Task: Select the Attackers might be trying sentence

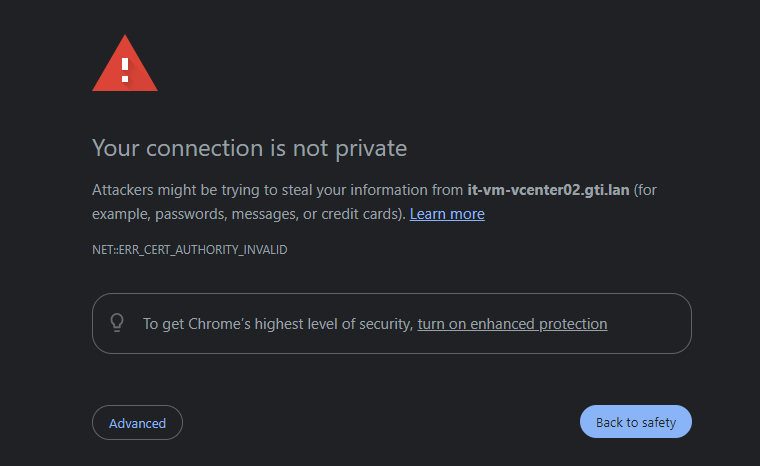Action: (374, 202)
